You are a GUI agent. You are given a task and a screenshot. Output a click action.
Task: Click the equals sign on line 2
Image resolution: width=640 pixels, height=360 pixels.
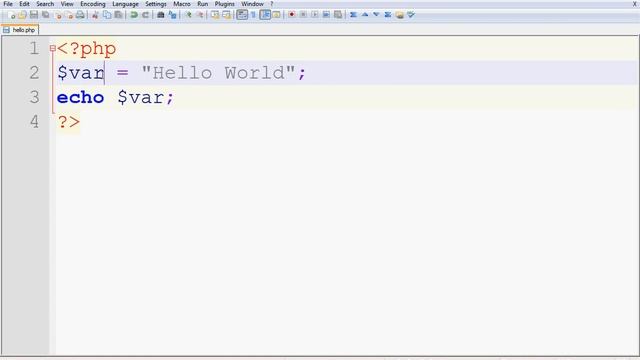122,73
